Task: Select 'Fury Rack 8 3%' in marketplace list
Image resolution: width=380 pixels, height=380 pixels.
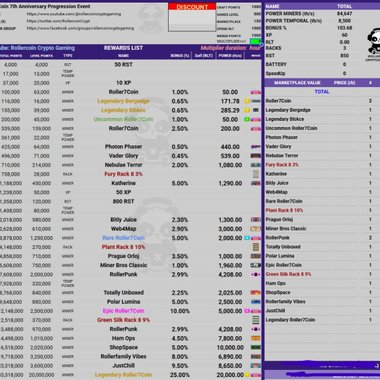Action: pos(282,165)
